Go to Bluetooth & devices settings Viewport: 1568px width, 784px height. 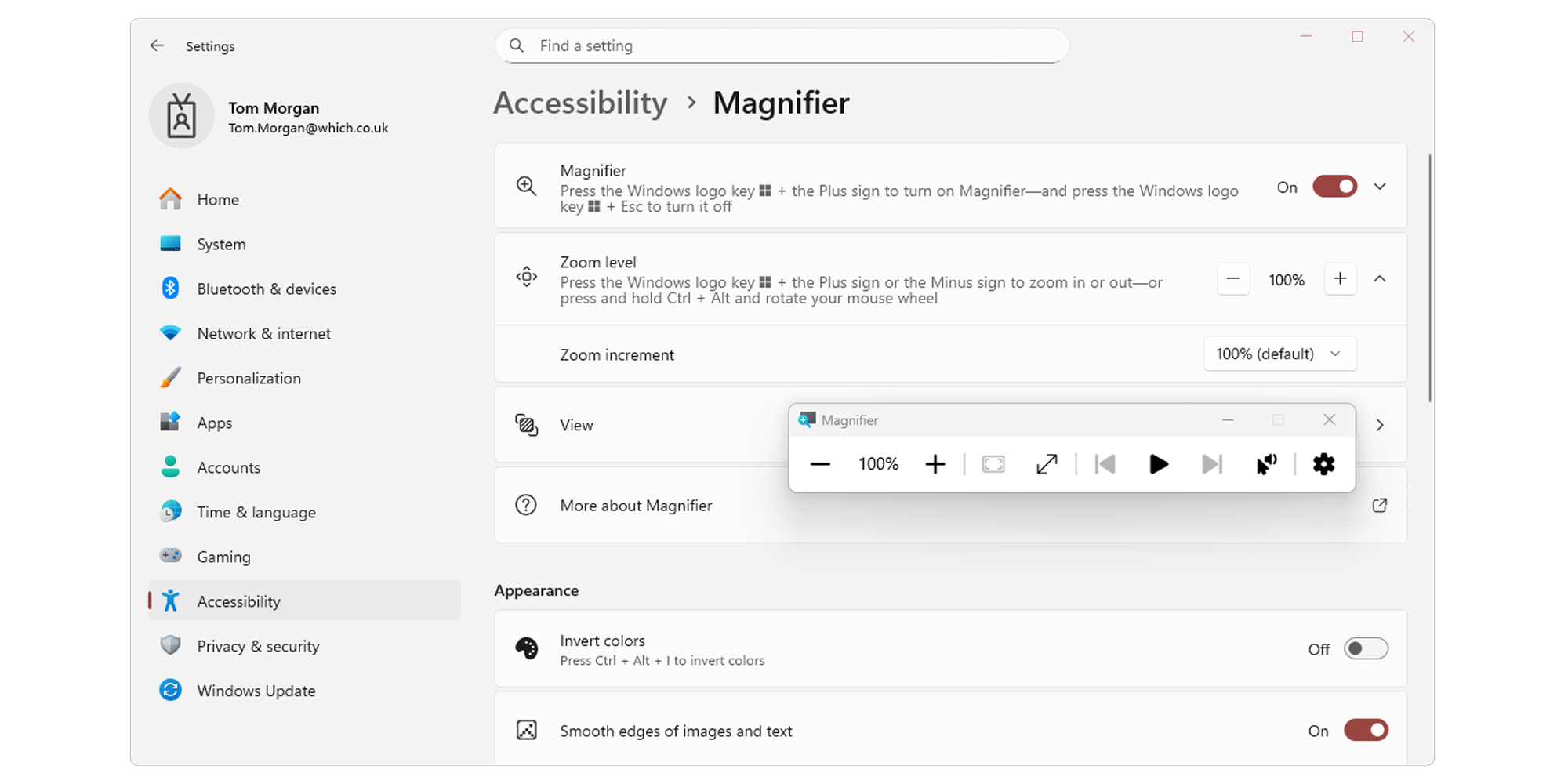pos(266,289)
